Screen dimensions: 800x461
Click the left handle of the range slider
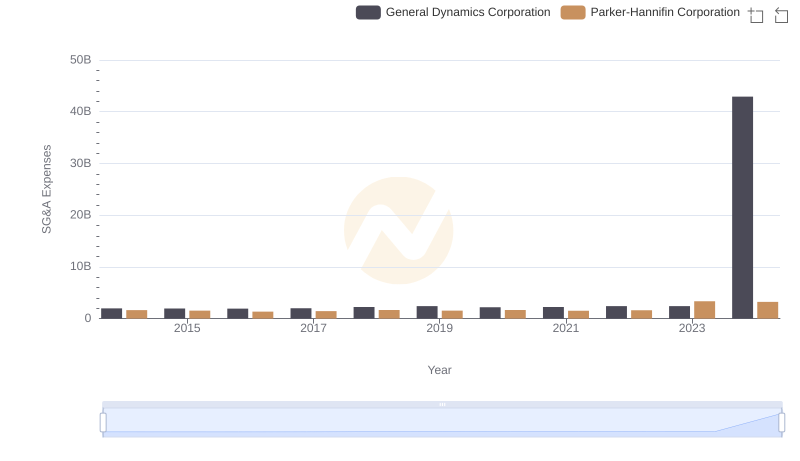pos(103,422)
